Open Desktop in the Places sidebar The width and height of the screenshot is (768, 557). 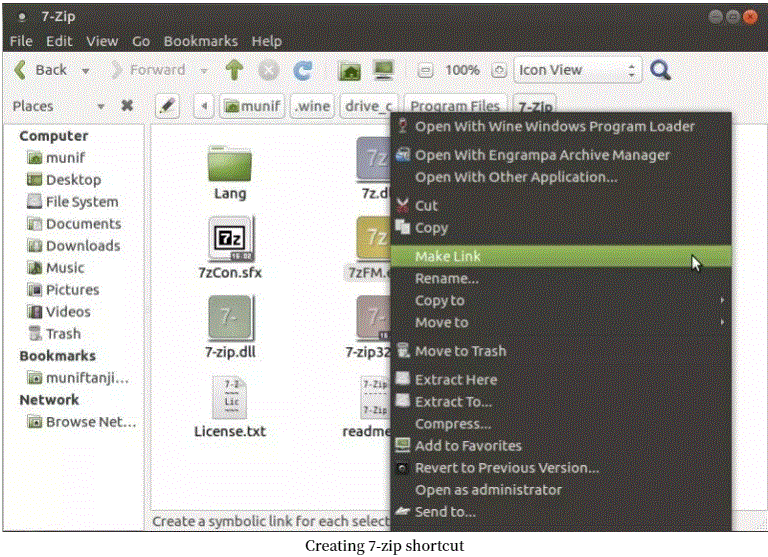64,180
